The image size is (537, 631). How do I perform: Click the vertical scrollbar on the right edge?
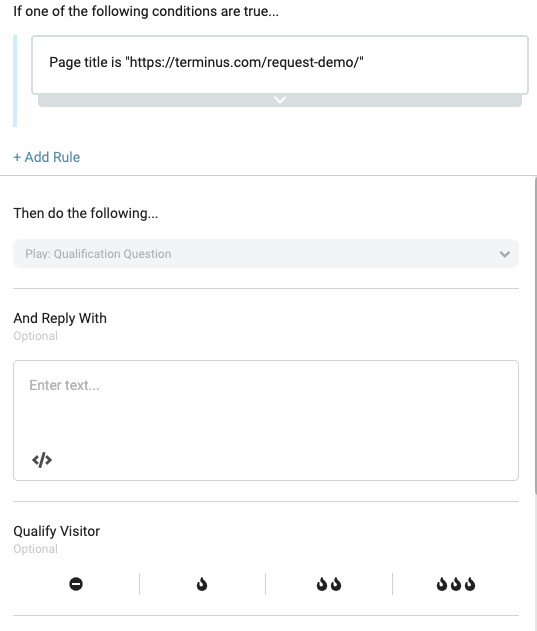(535, 335)
